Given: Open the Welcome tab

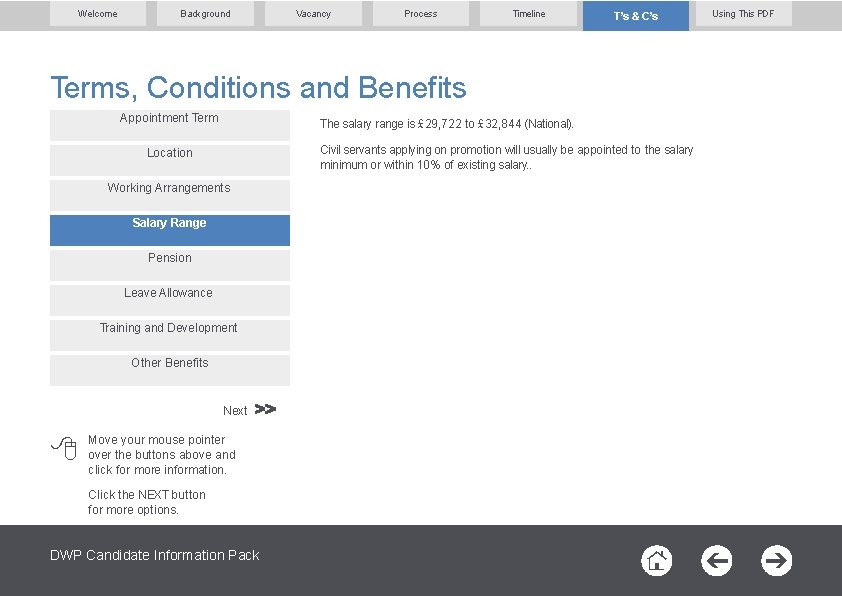Looking at the screenshot, I should 98,13.
